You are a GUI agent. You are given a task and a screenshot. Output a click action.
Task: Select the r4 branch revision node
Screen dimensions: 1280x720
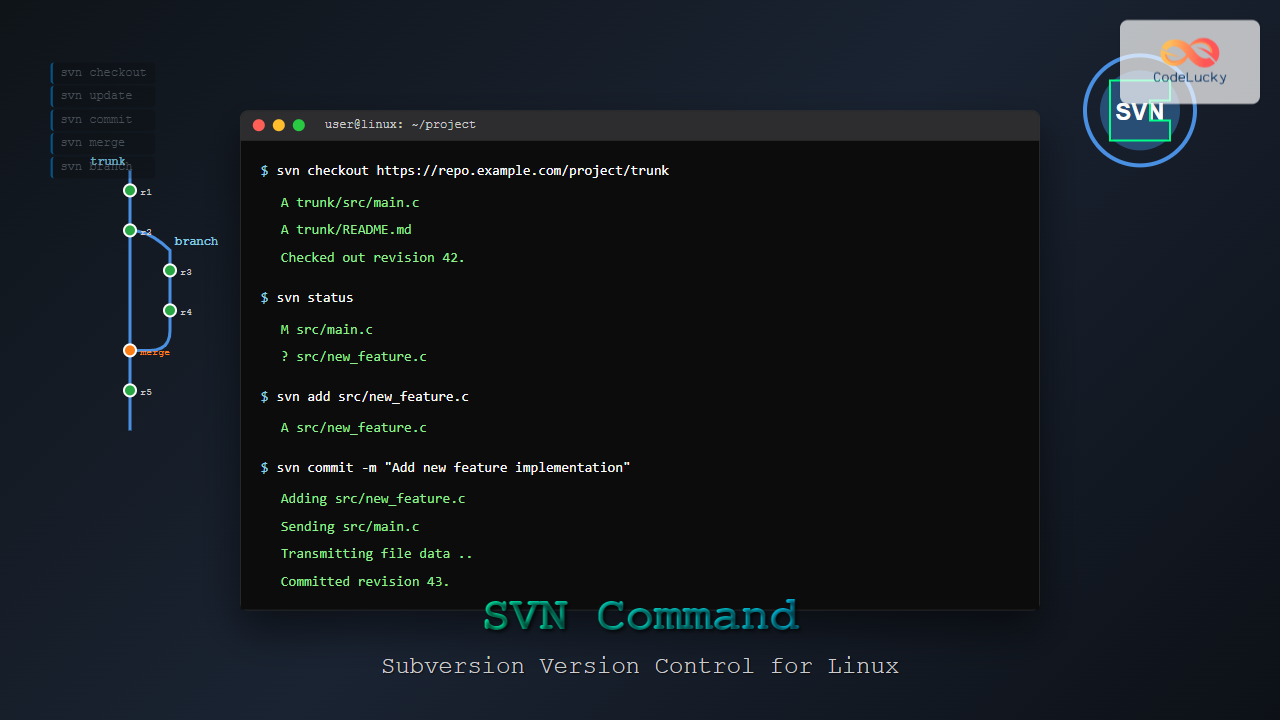pyautogui.click(x=170, y=311)
